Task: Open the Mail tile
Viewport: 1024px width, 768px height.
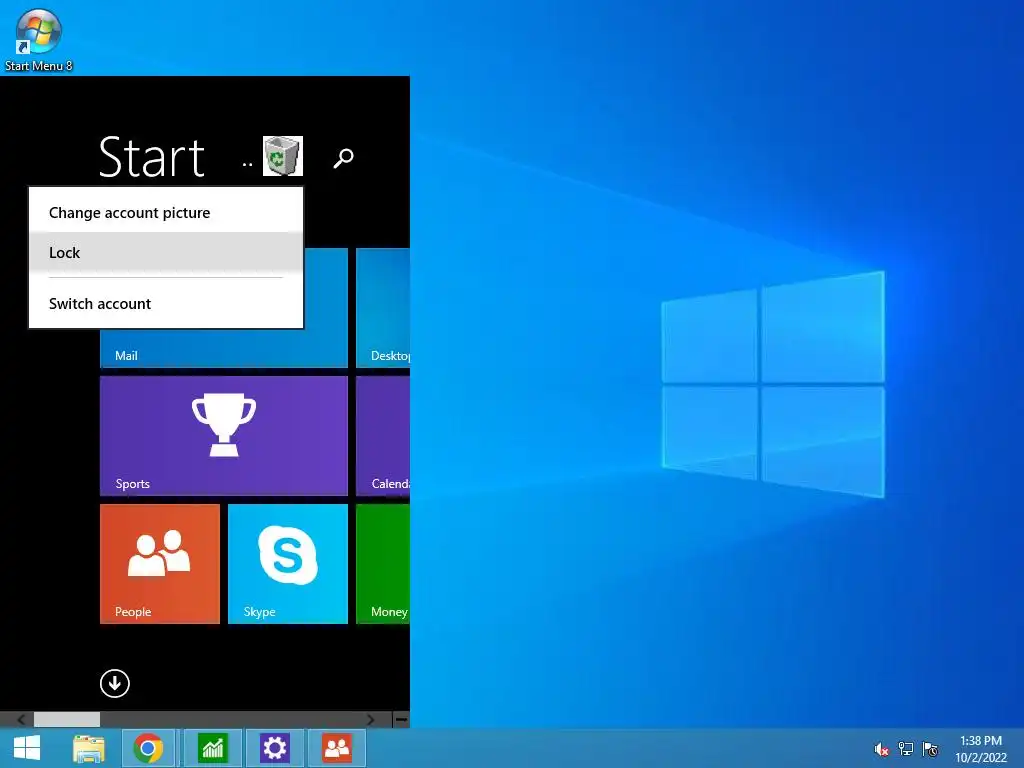Action: point(223,347)
